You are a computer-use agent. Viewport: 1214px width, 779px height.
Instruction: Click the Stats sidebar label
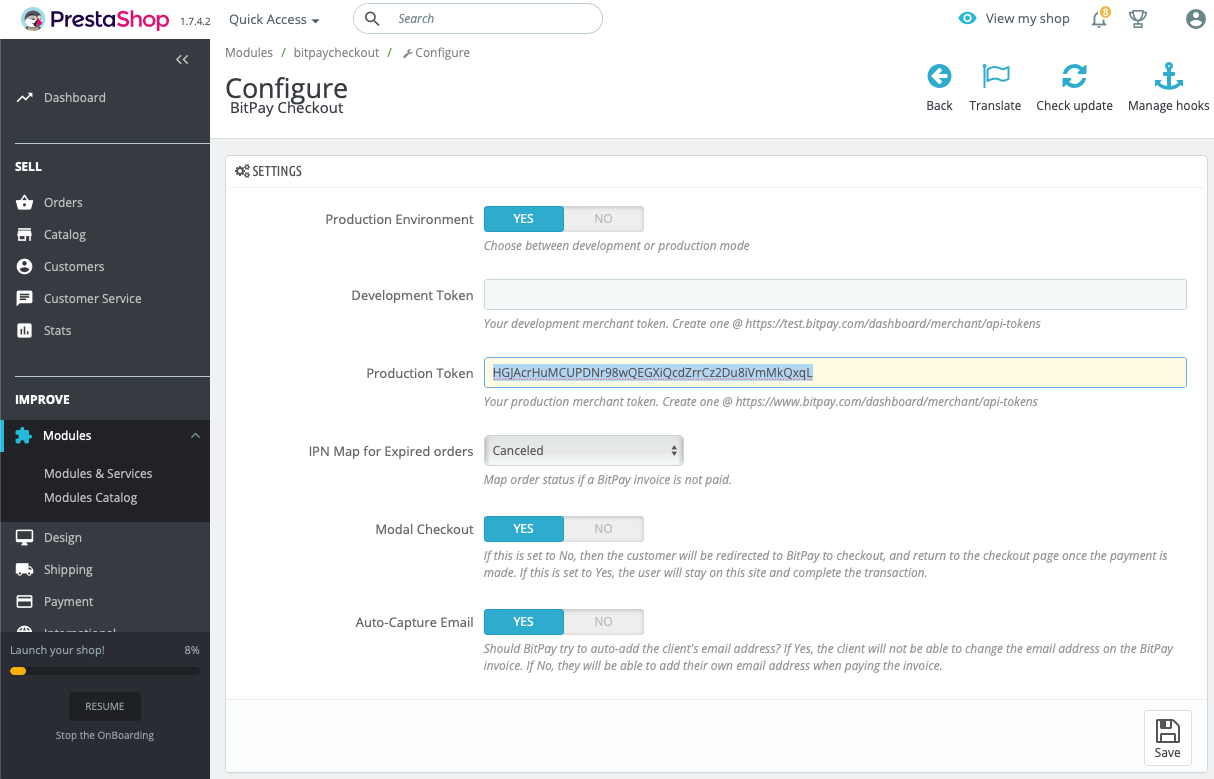(58, 331)
